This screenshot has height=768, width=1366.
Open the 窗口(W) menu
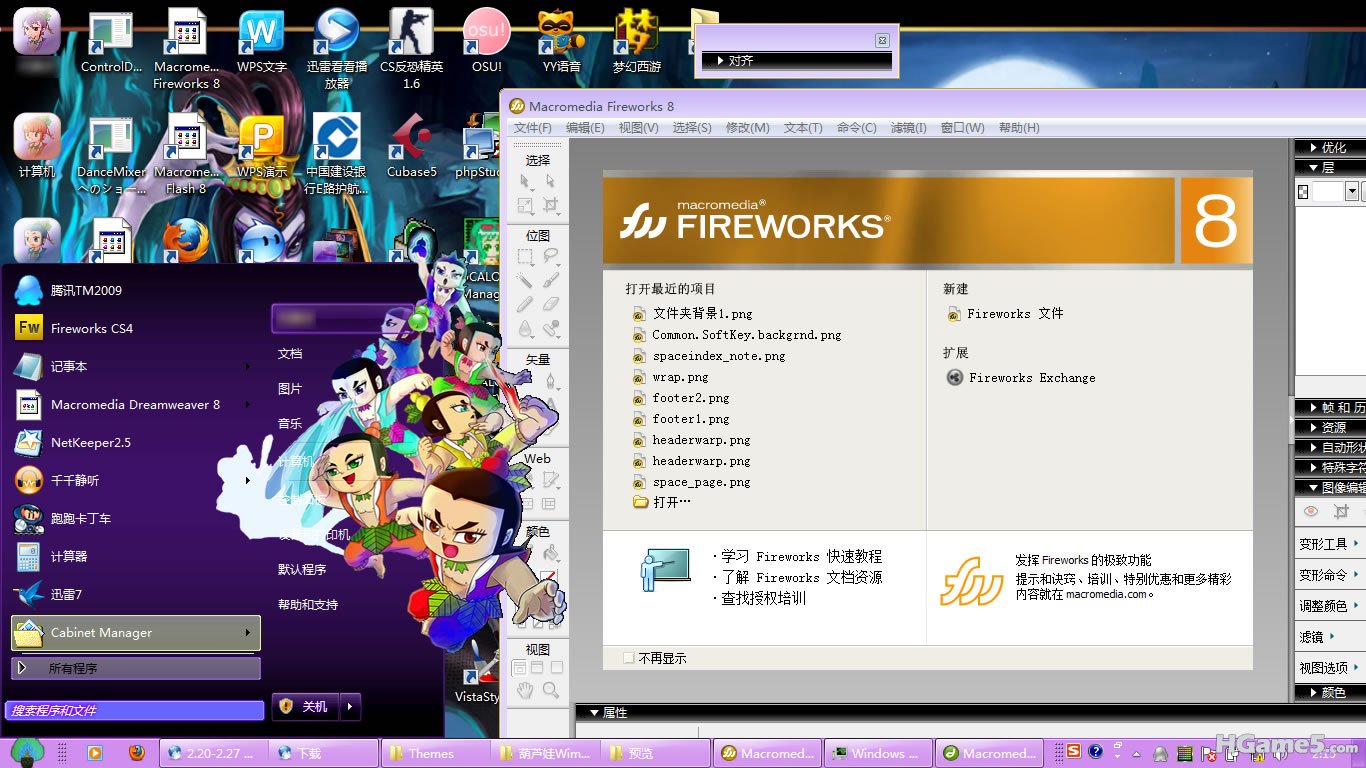click(x=962, y=128)
